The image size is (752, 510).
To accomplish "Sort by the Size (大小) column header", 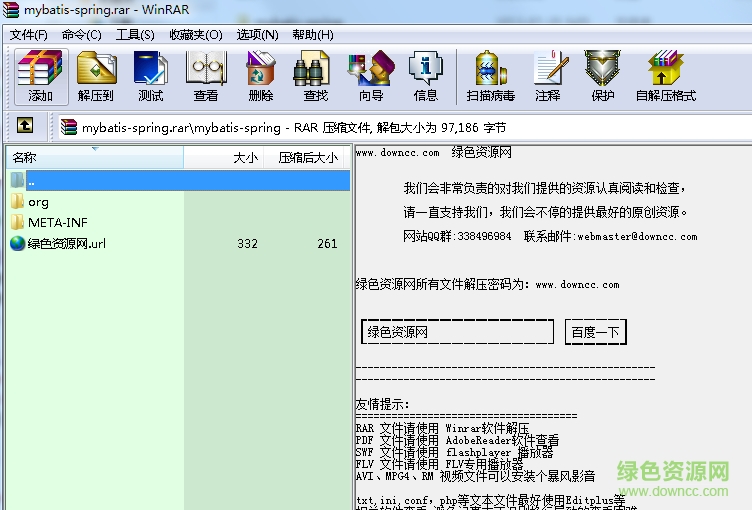I will (x=223, y=157).
